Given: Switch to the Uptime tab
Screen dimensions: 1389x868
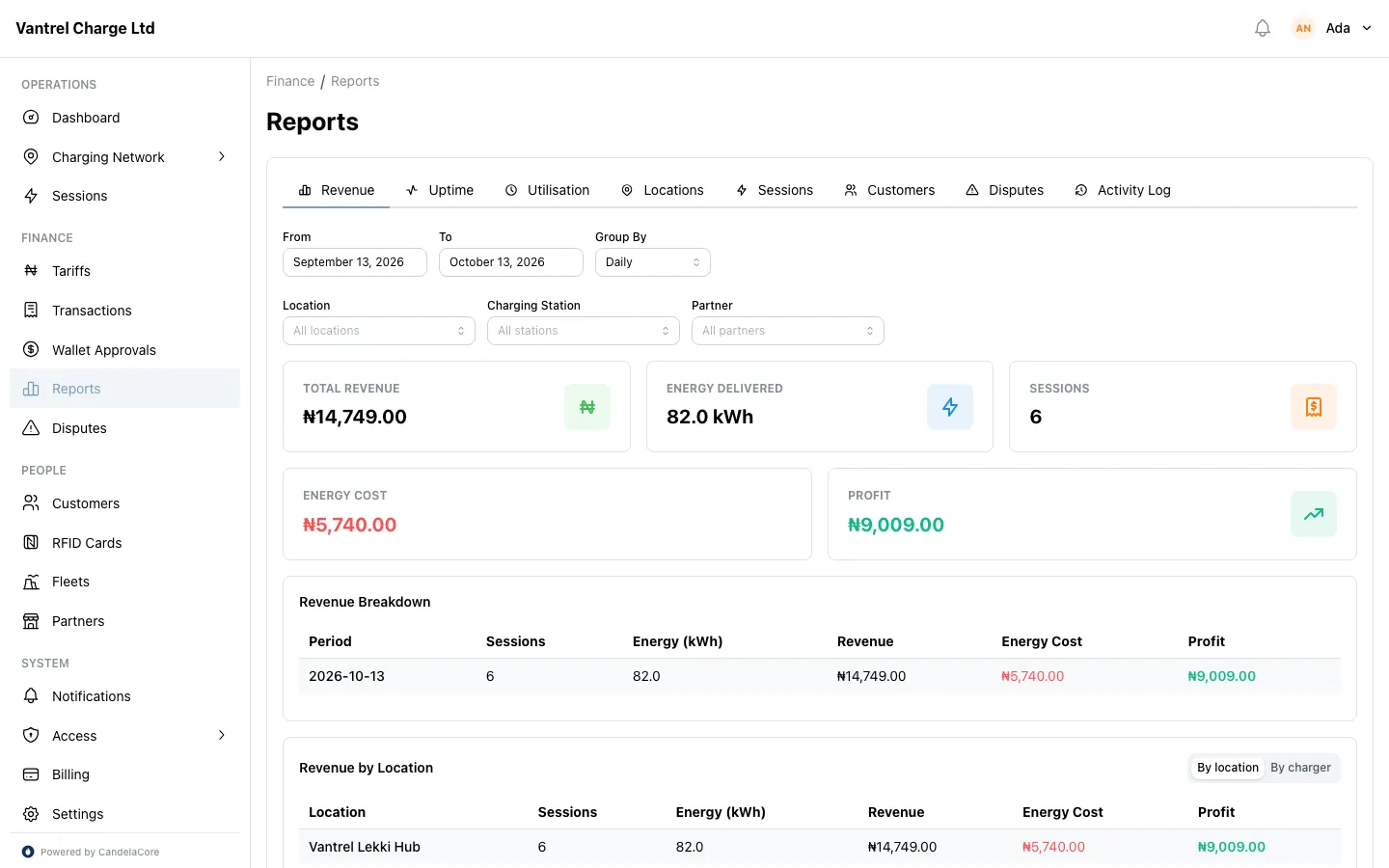Looking at the screenshot, I should click(x=440, y=190).
